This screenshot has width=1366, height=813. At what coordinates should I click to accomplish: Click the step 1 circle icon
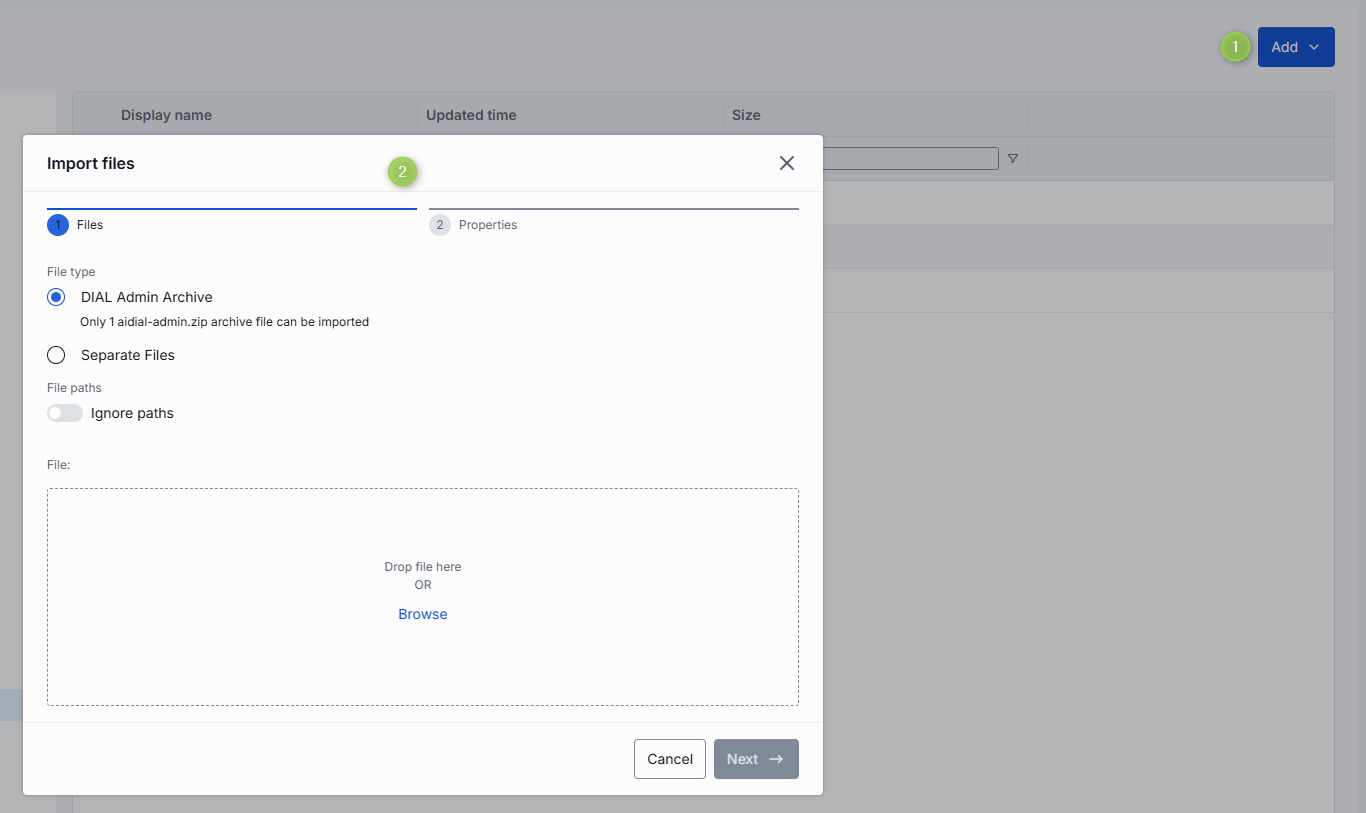pyautogui.click(x=58, y=225)
